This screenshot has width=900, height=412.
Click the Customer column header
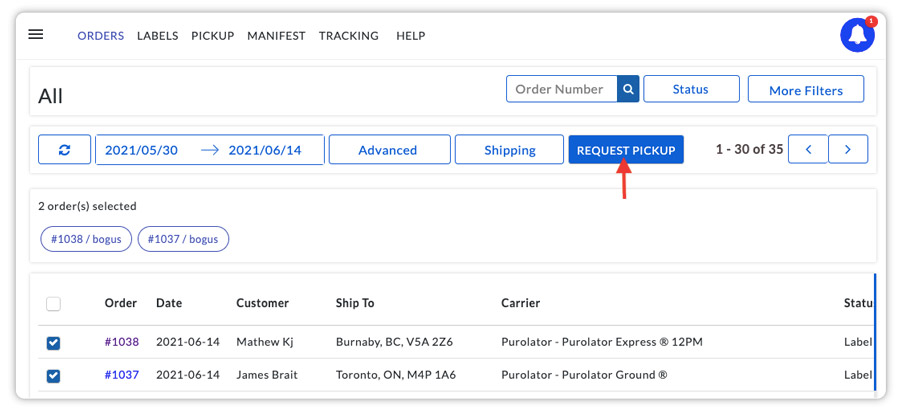(262, 303)
